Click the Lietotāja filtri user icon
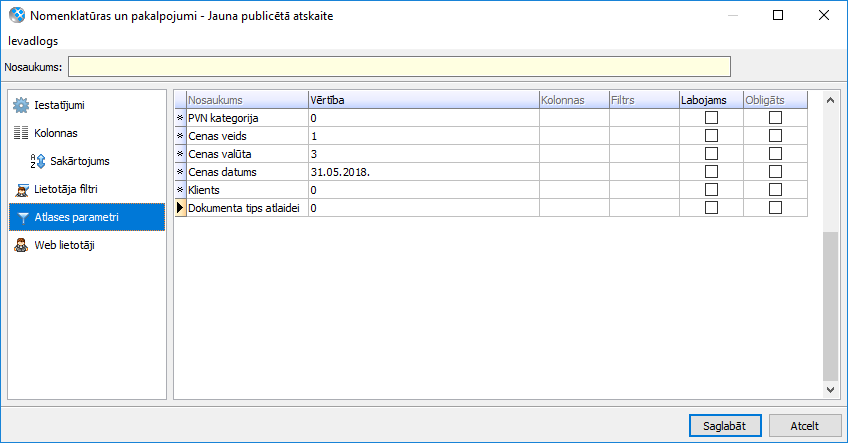This screenshot has height=443, width=848. pyautogui.click(x=22, y=189)
